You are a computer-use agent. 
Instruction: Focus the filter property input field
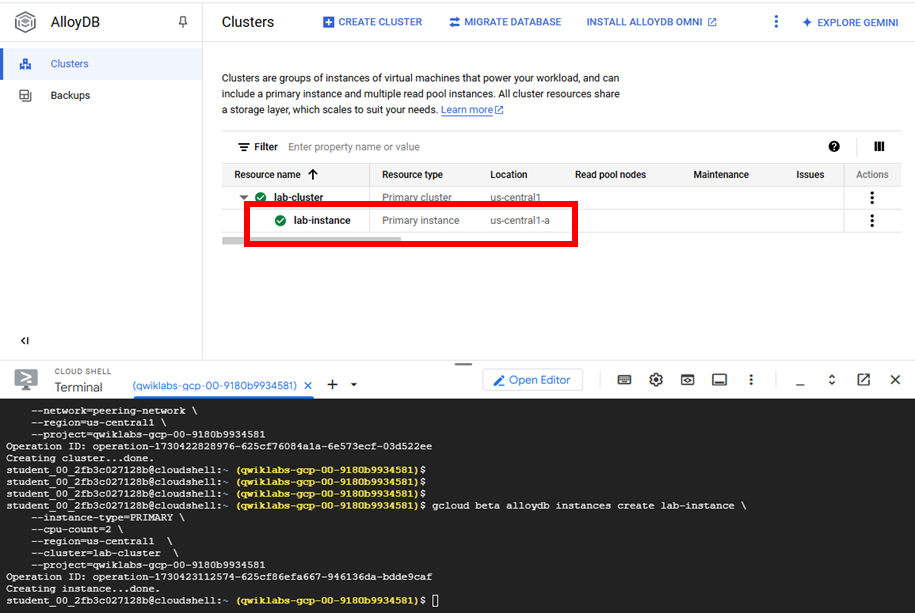click(354, 147)
